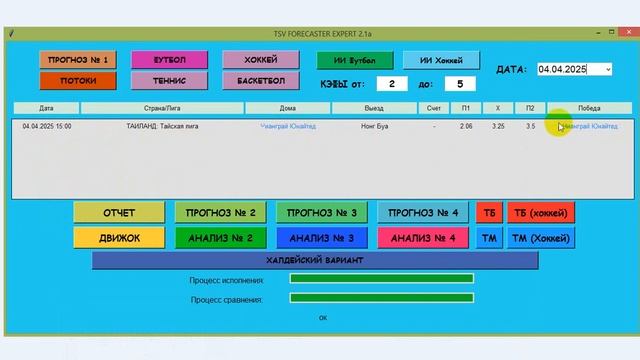This screenshot has width=640, height=360.
Task: Click the Дата column header
Action: click(46, 108)
